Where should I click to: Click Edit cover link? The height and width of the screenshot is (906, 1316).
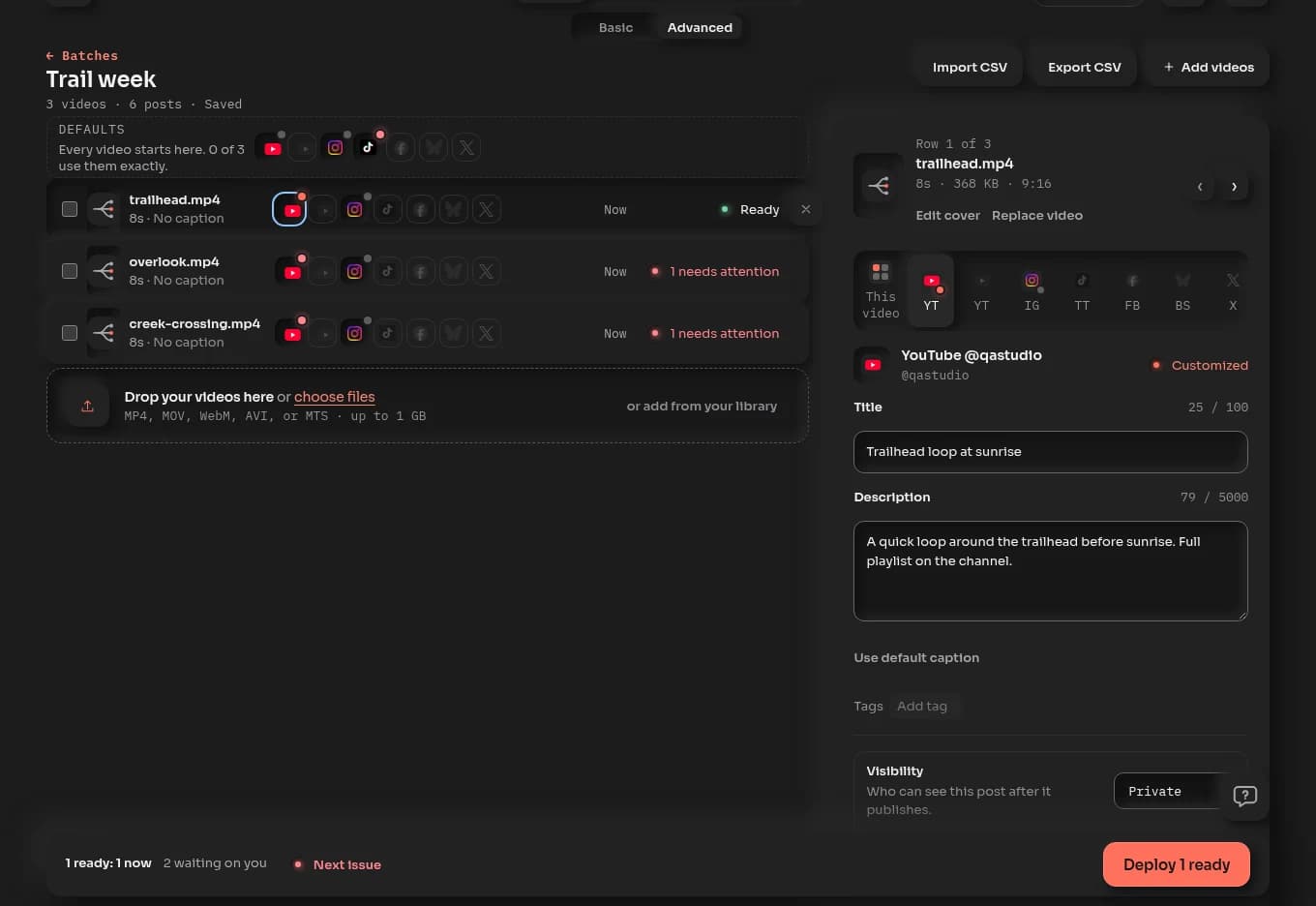[948, 215]
